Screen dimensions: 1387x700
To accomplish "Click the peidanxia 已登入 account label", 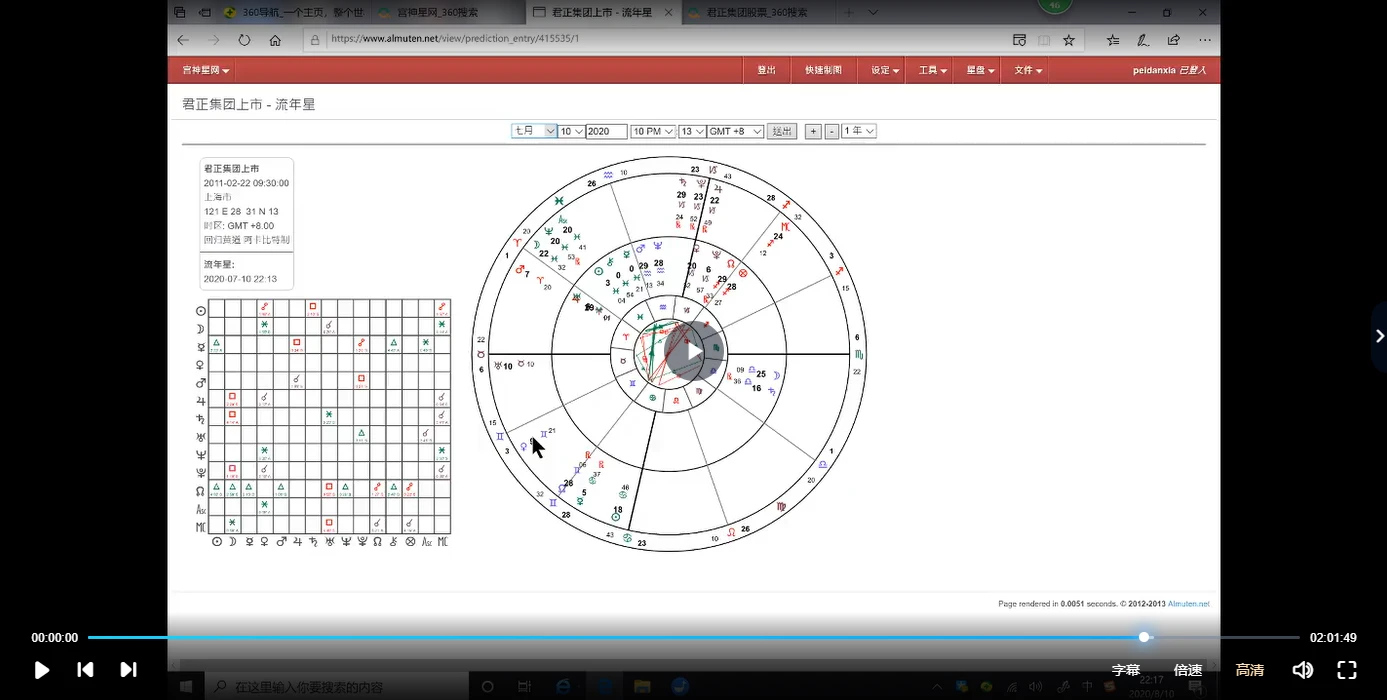I will 1169,70.
